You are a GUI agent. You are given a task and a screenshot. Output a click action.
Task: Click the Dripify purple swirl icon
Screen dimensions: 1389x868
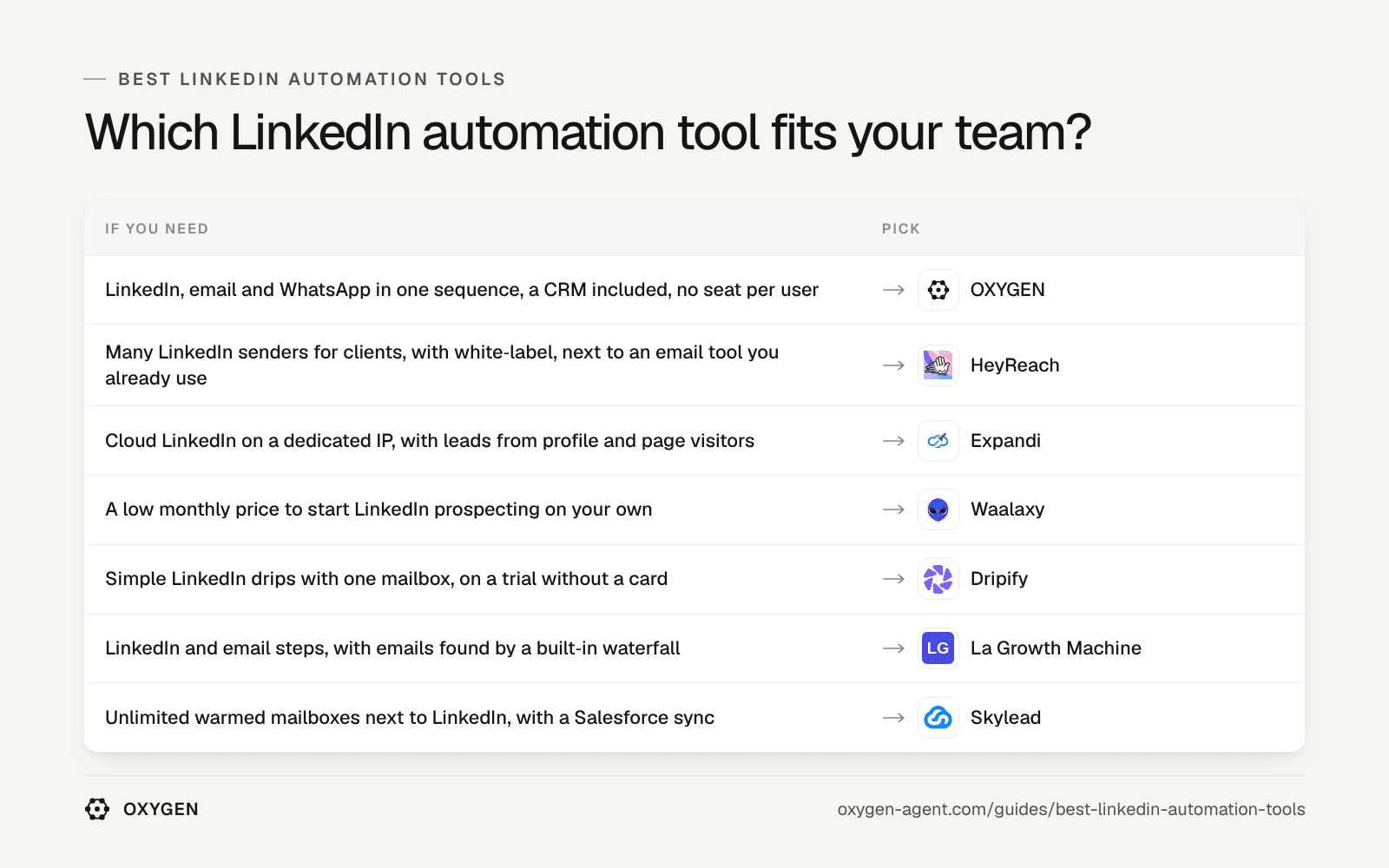pyautogui.click(x=938, y=579)
